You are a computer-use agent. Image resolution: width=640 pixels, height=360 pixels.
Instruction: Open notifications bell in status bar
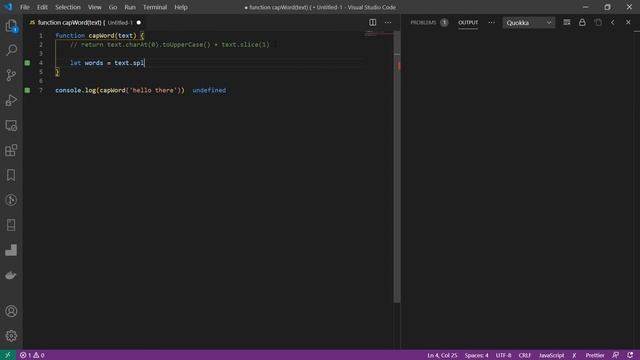tap(630, 355)
